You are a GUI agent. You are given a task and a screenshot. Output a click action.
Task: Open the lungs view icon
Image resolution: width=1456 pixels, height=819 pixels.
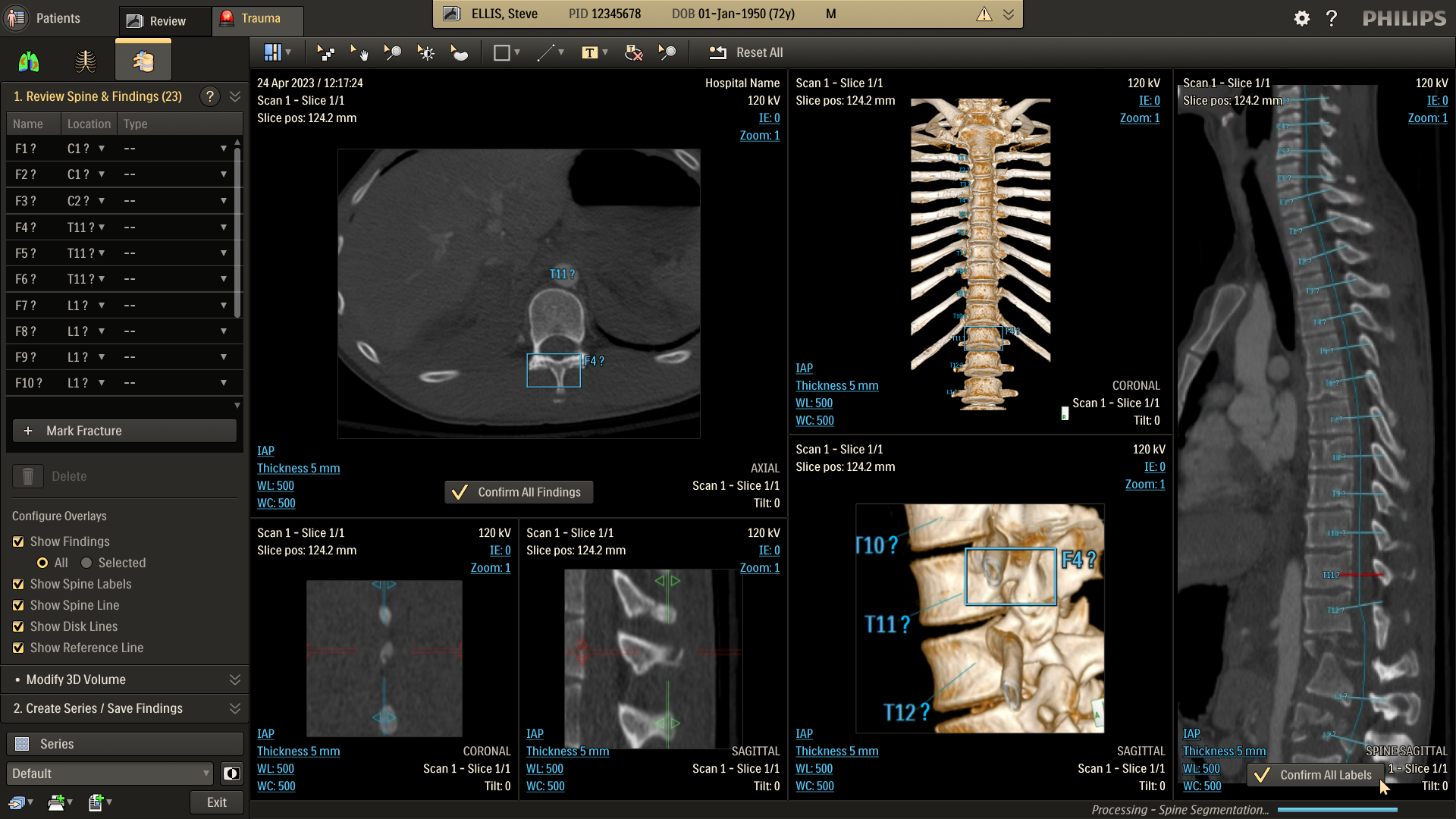click(29, 61)
